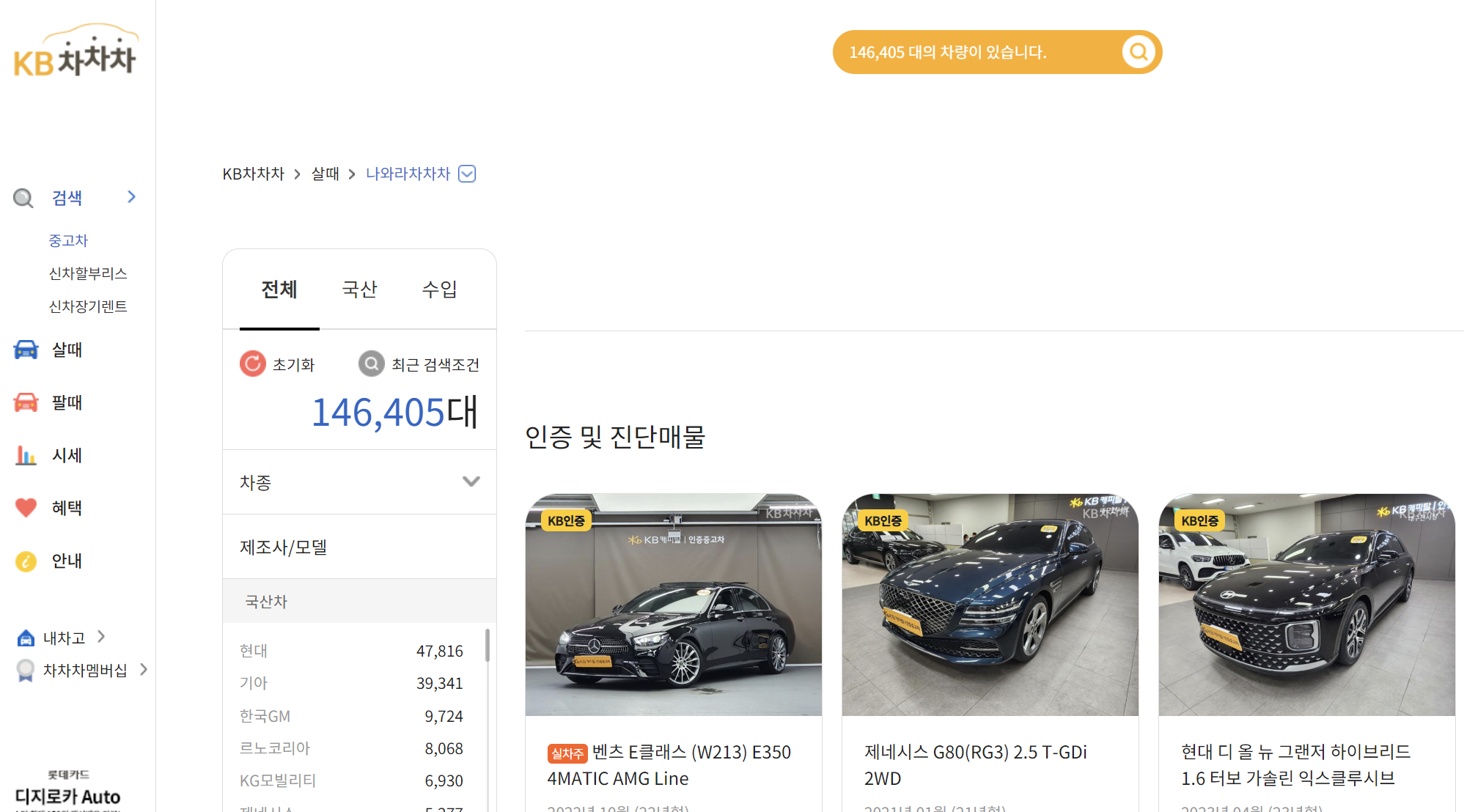Open the Genesis G80 car photo

pos(990,605)
